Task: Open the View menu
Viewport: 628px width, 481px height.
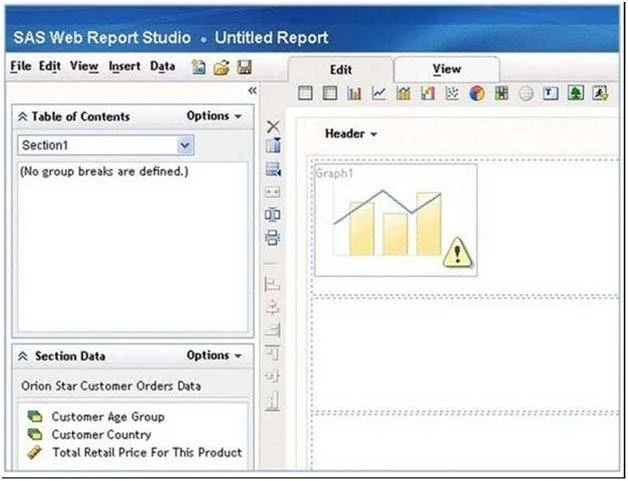Action: point(84,66)
